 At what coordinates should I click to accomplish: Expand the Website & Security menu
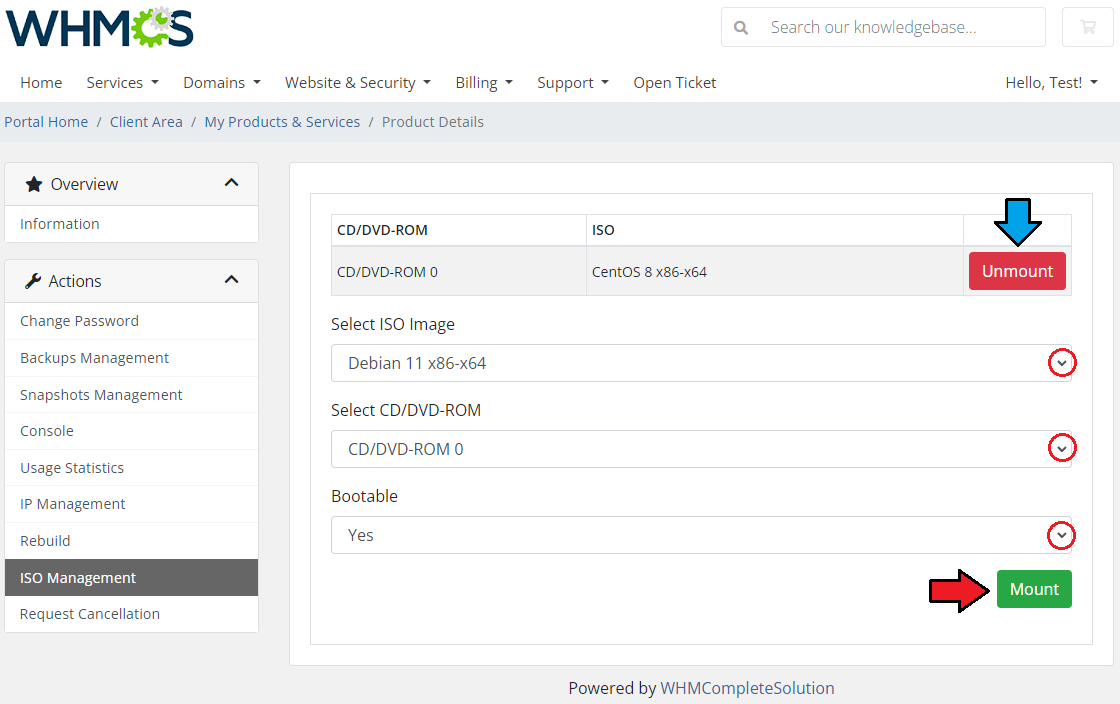point(358,83)
